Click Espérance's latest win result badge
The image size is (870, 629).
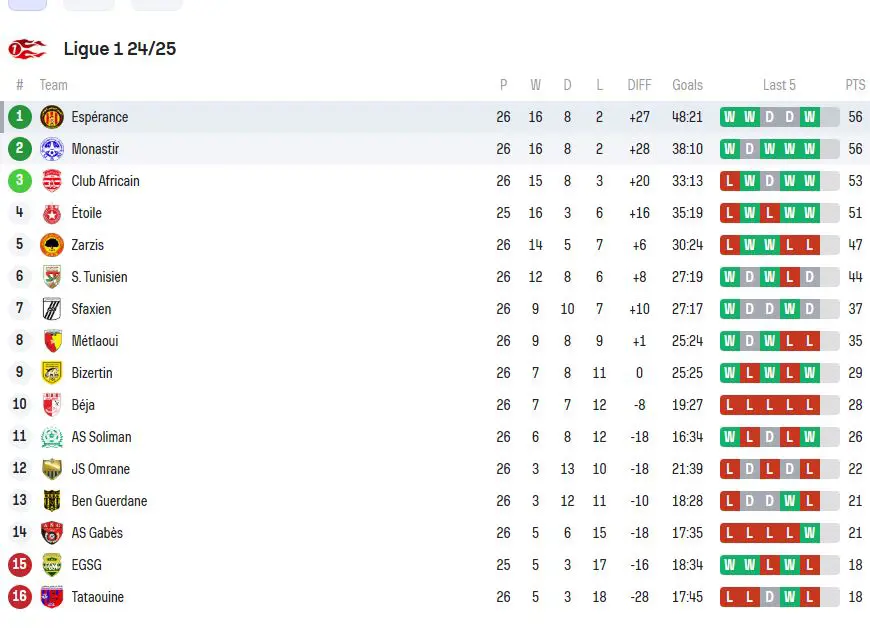[810, 117]
